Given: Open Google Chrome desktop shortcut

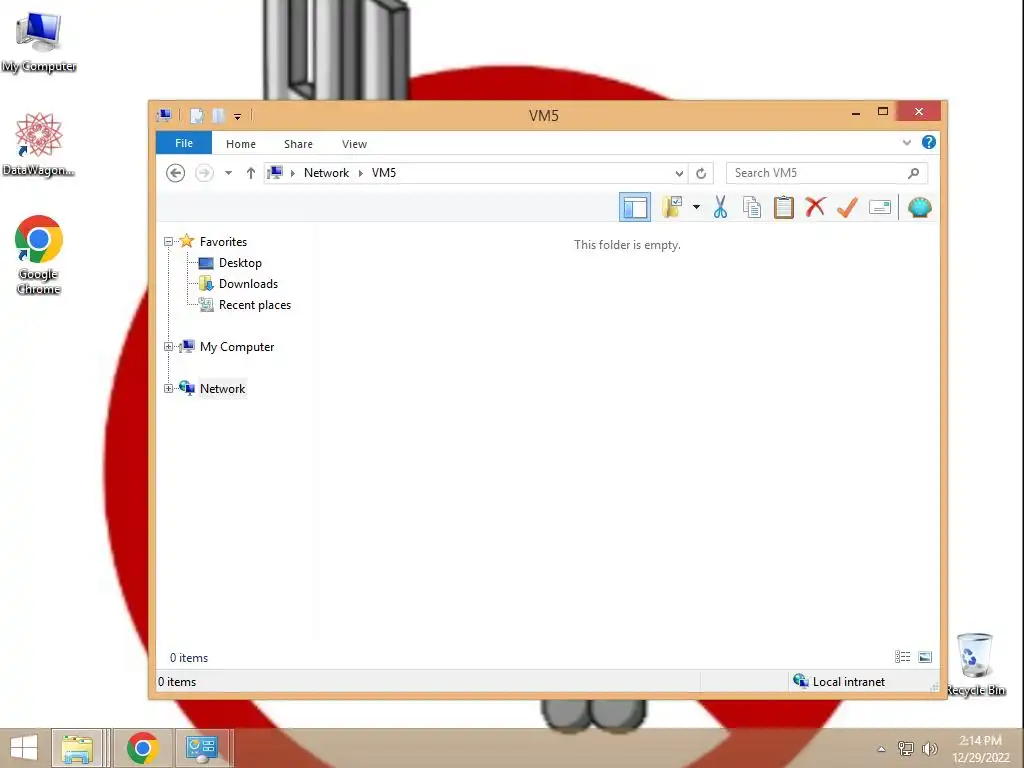Looking at the screenshot, I should [39, 255].
